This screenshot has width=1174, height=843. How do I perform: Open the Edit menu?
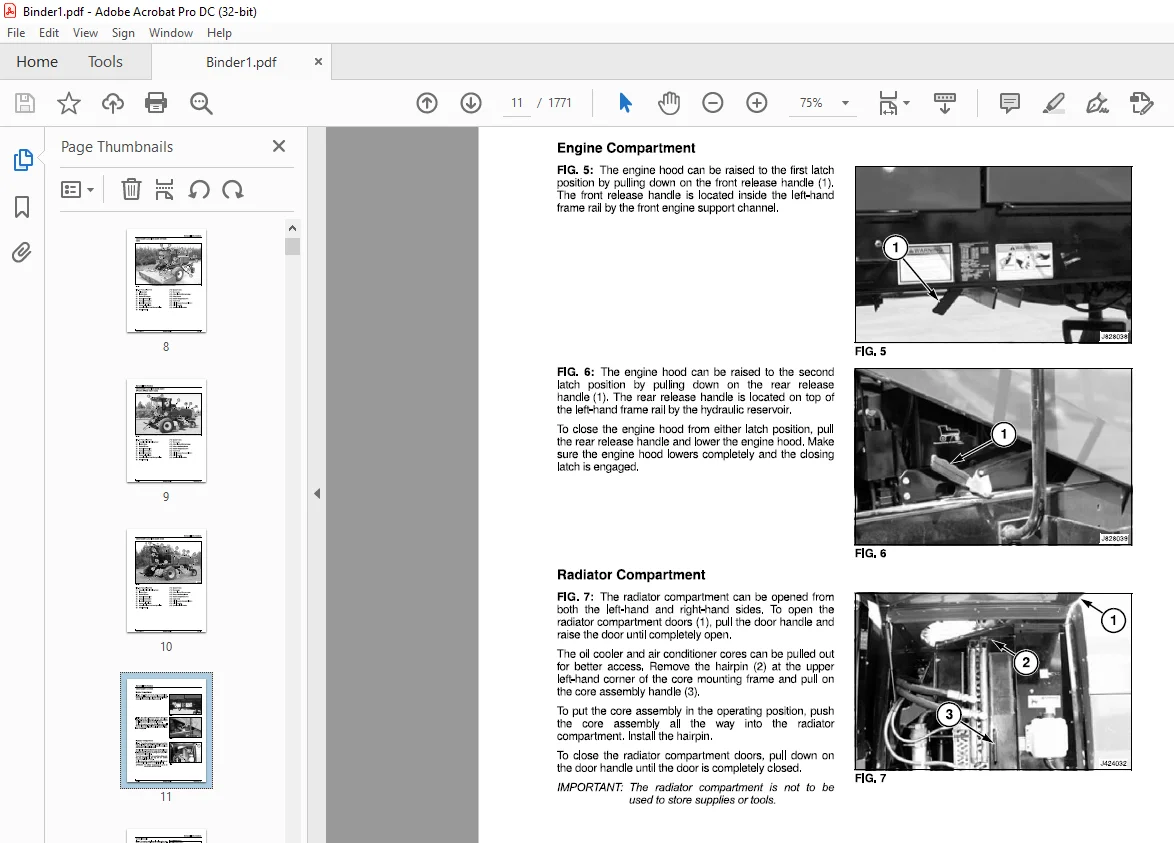[x=49, y=33]
